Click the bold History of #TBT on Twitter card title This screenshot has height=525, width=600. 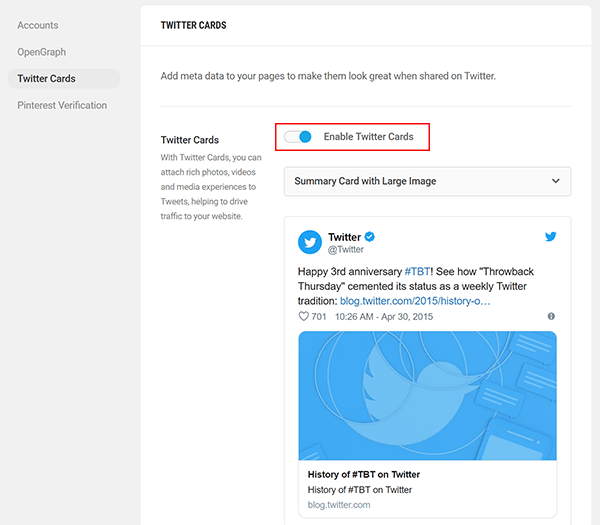(x=364, y=474)
